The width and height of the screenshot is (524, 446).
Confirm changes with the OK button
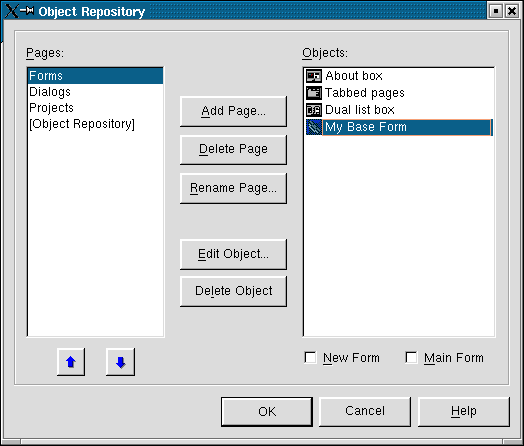point(267,412)
